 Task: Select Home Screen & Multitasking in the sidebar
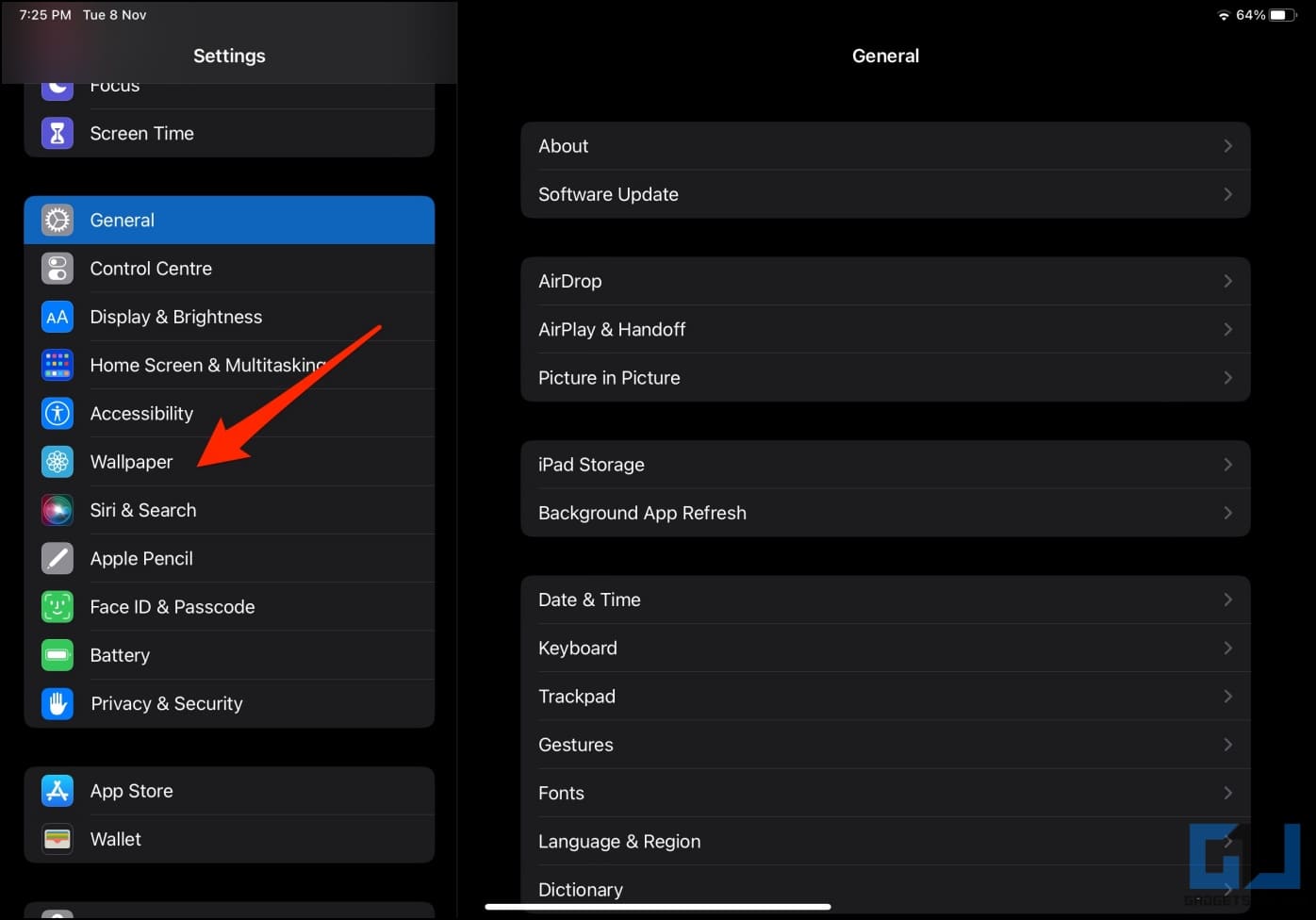tap(229, 365)
